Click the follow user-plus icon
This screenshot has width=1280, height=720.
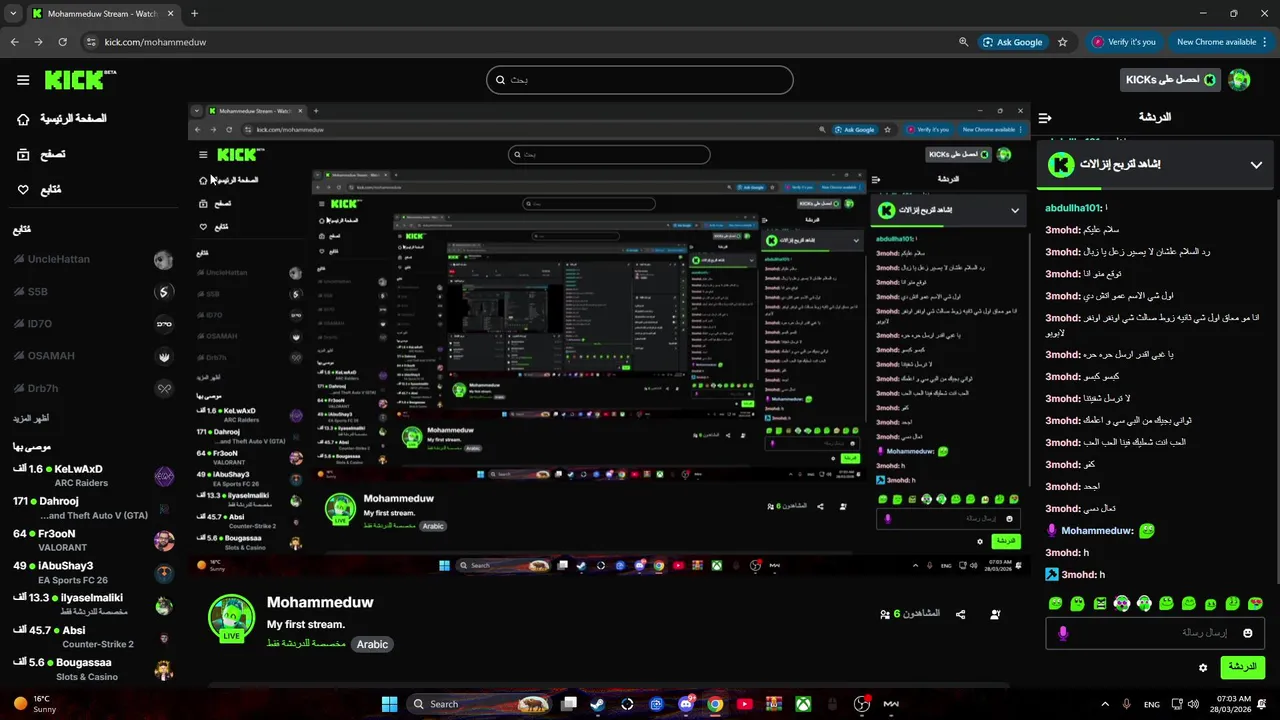click(x=995, y=614)
